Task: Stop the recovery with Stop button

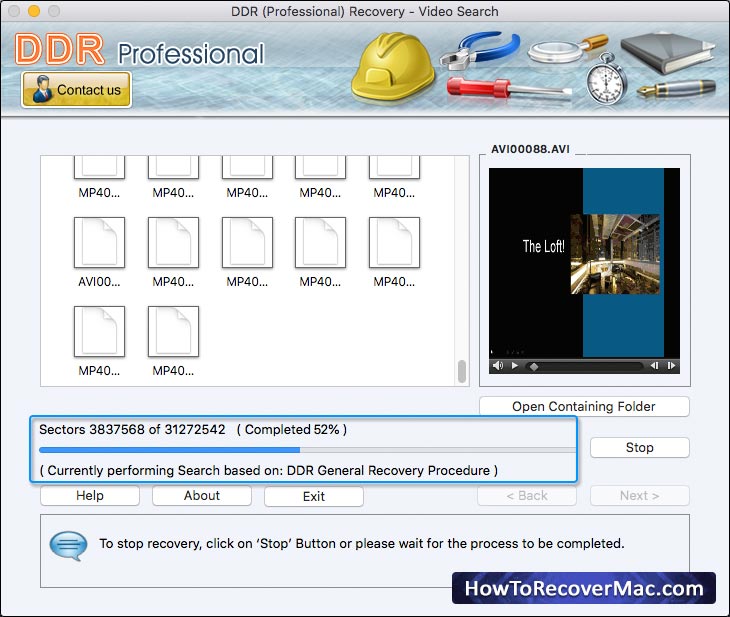Action: [639, 447]
